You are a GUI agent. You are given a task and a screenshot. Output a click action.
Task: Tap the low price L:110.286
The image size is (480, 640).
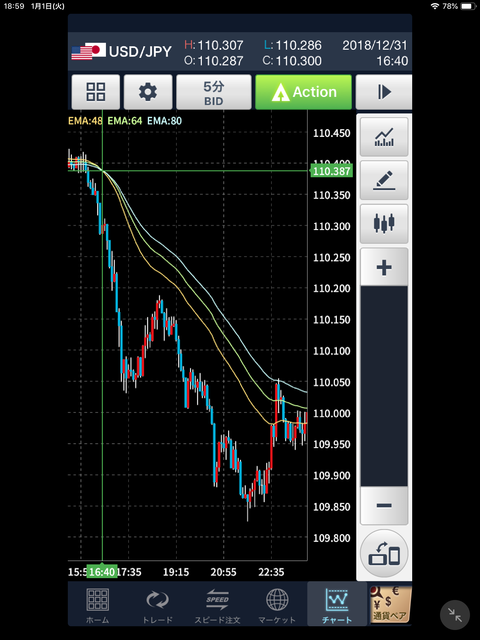(x=293, y=45)
